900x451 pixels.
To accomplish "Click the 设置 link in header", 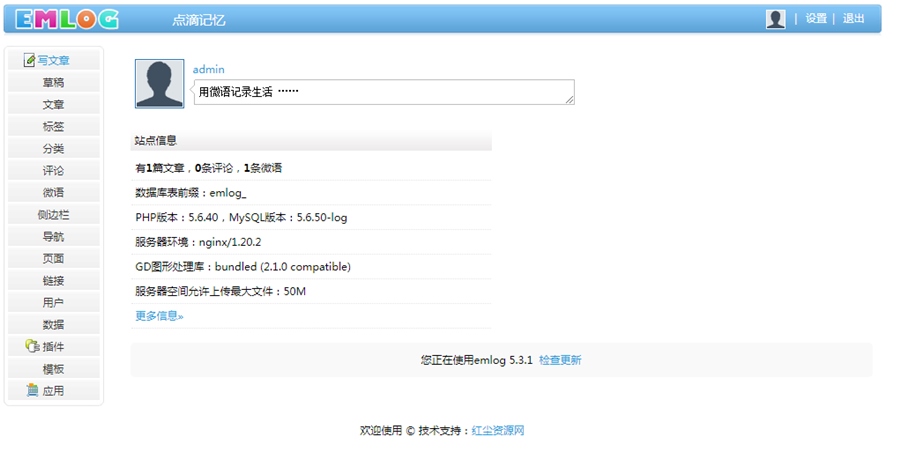I will (816, 18).
